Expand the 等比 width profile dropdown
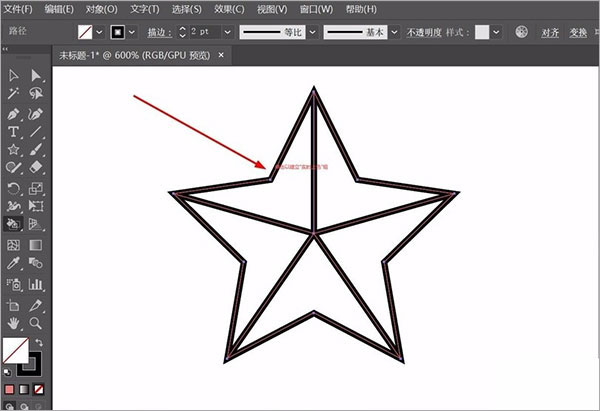The height and width of the screenshot is (411, 600). (x=312, y=32)
